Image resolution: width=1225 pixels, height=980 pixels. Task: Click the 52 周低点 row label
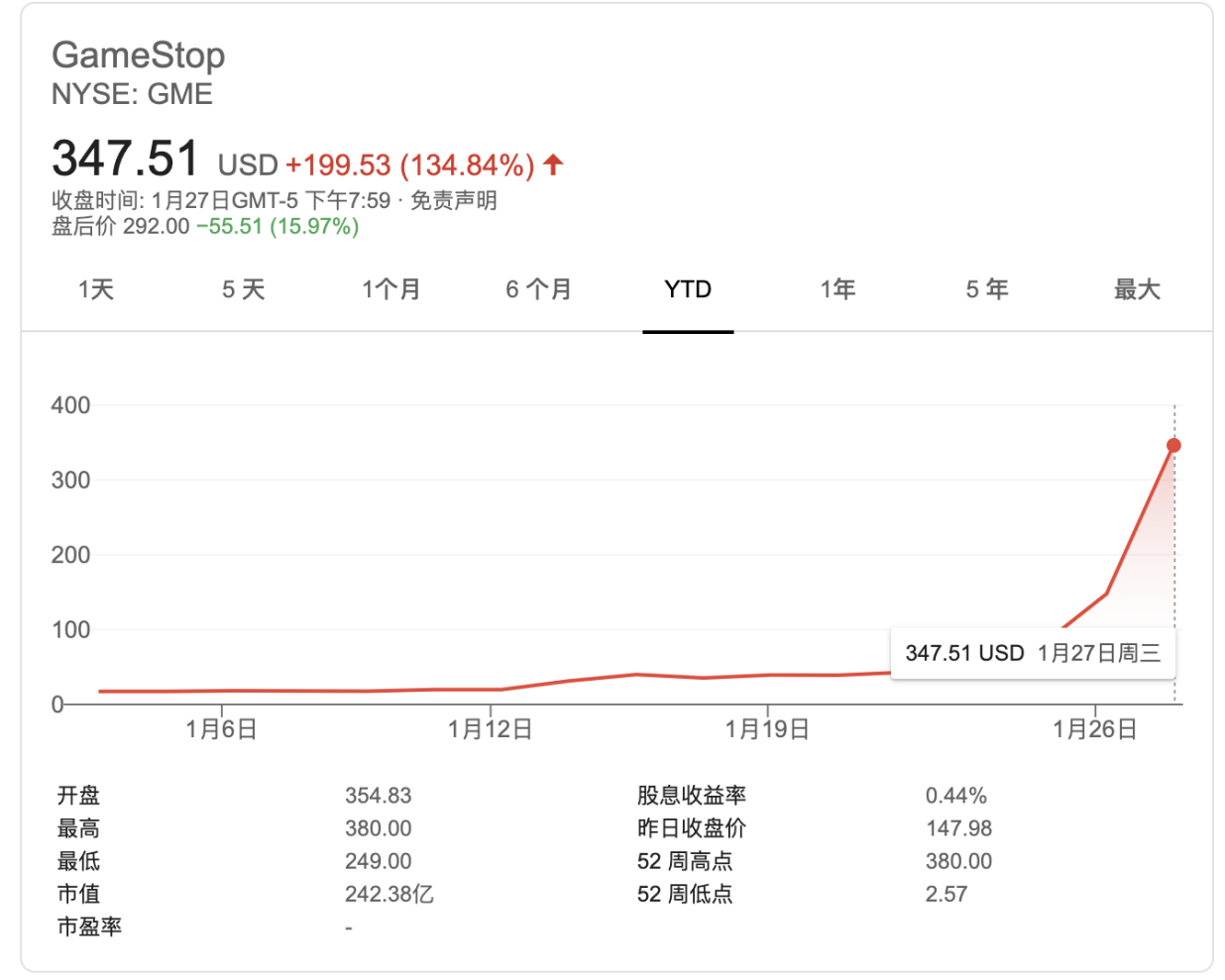pyautogui.click(x=685, y=894)
